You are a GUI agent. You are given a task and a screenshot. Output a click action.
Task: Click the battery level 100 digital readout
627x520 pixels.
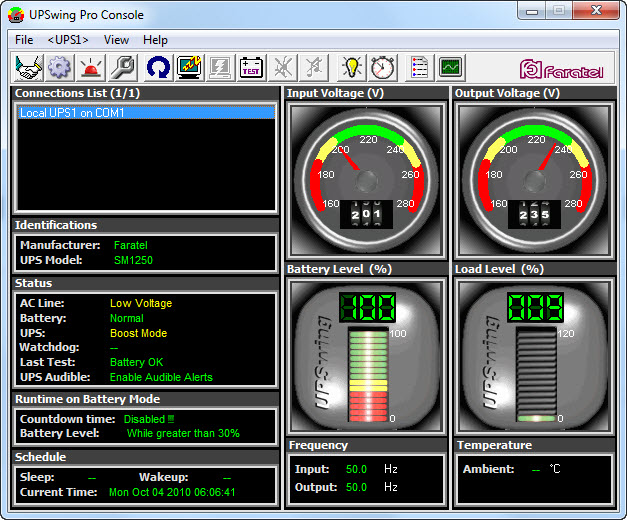click(x=367, y=307)
